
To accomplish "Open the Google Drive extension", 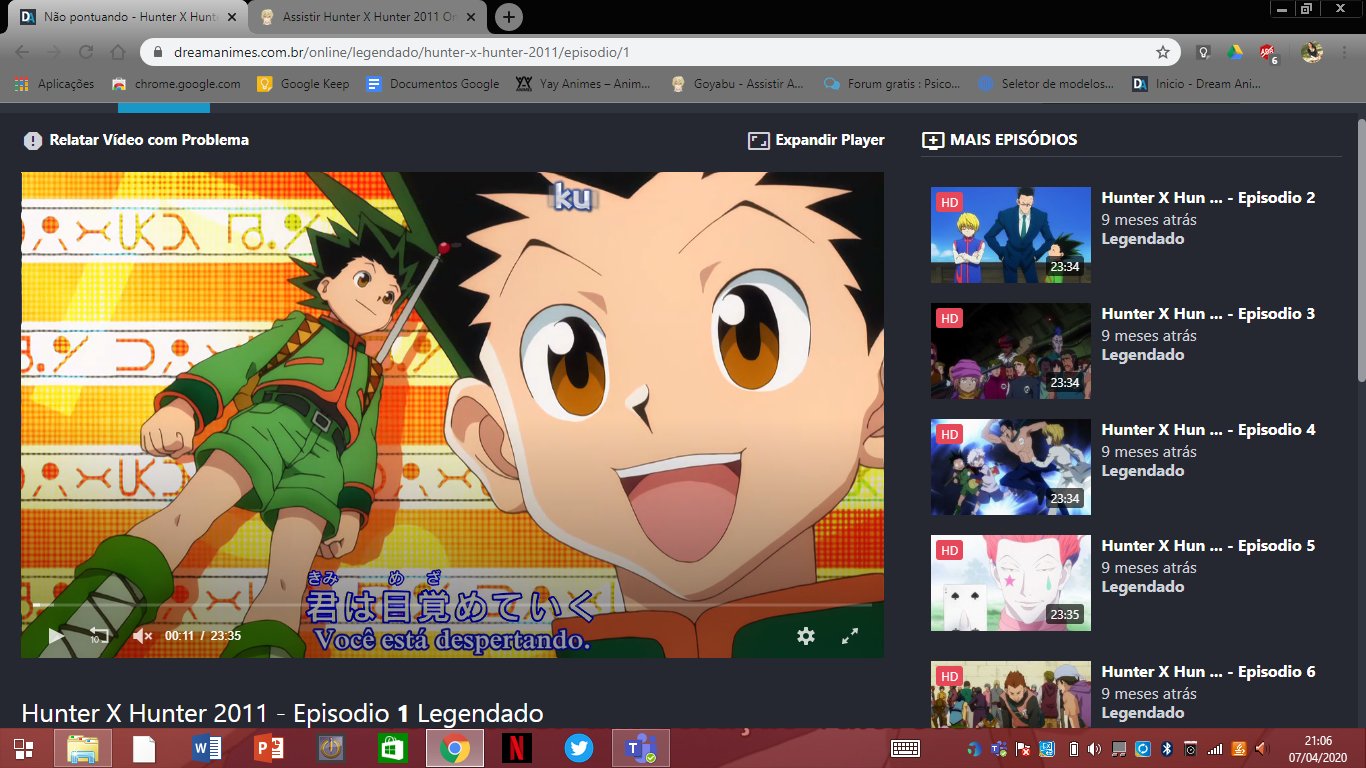I will click(1235, 52).
